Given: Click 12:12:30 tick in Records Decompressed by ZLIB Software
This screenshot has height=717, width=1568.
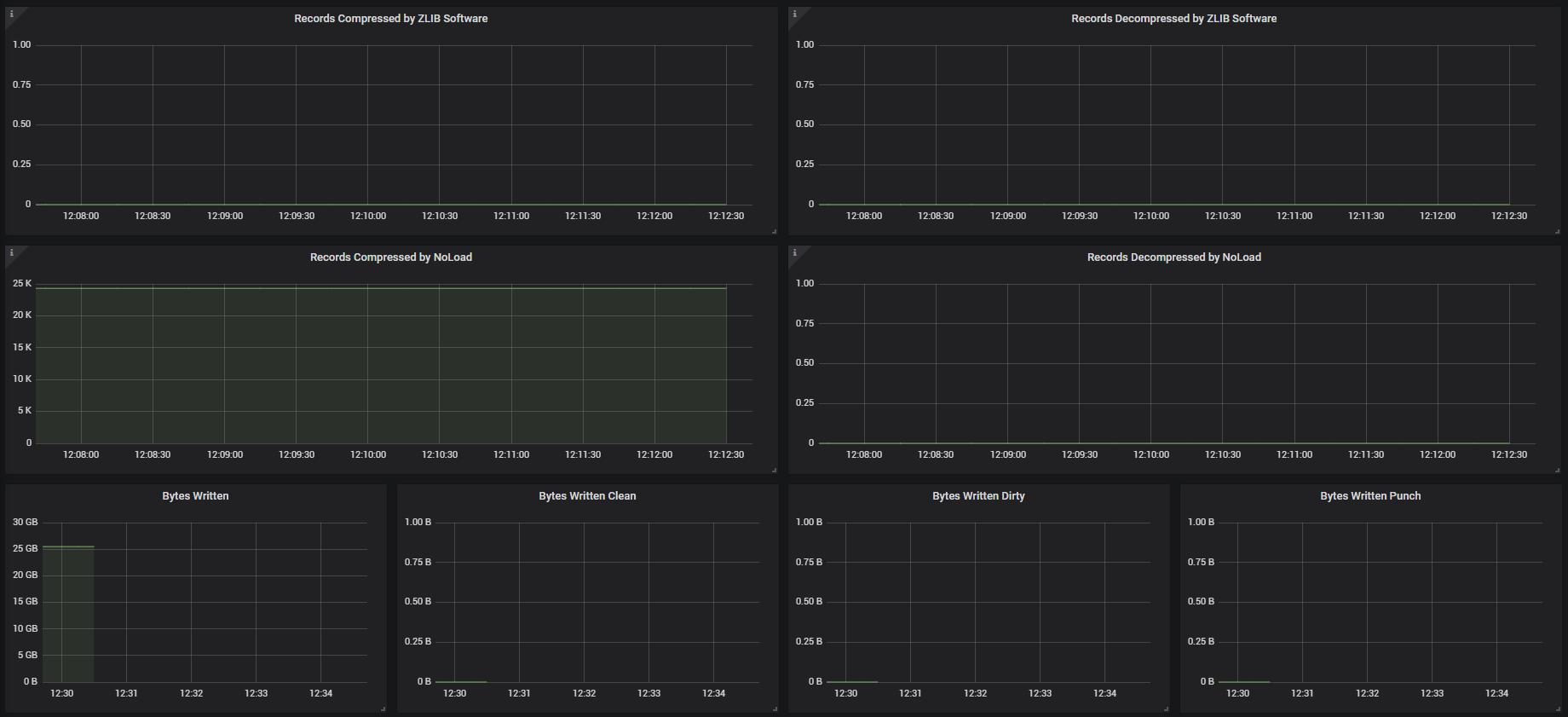Looking at the screenshot, I should pos(1509,217).
